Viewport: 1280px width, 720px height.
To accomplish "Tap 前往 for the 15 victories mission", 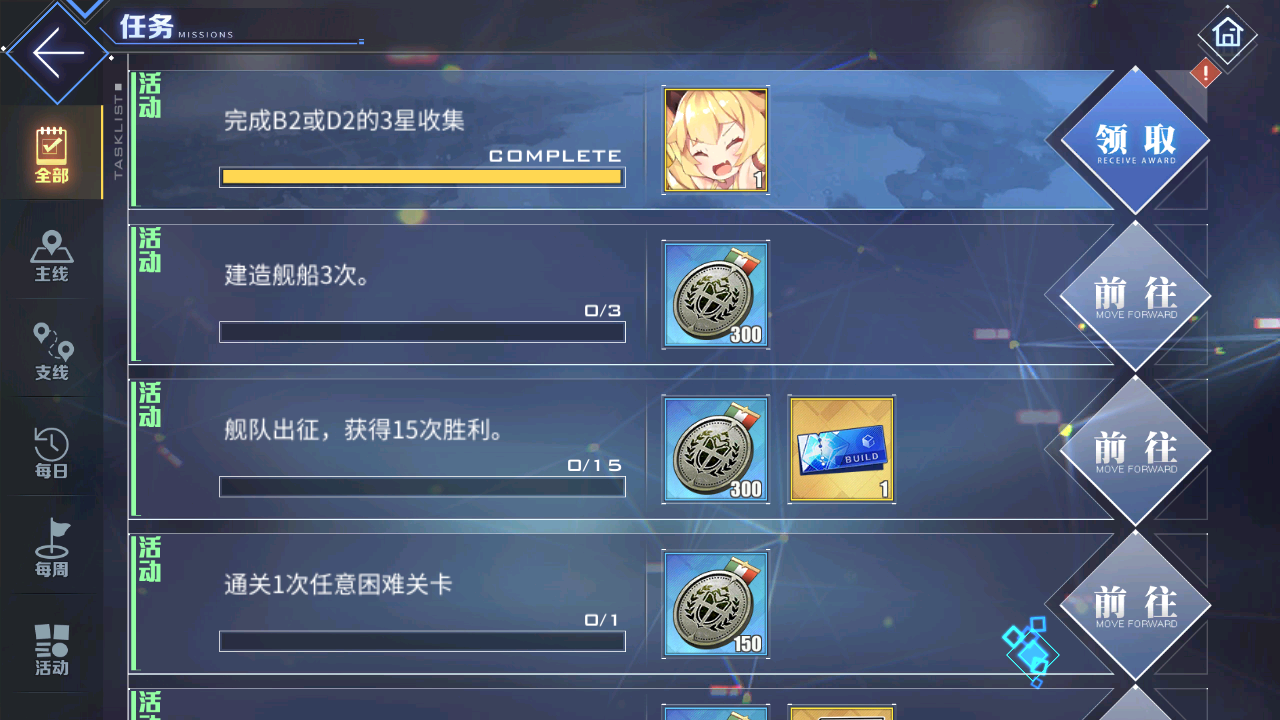I will (1135, 450).
